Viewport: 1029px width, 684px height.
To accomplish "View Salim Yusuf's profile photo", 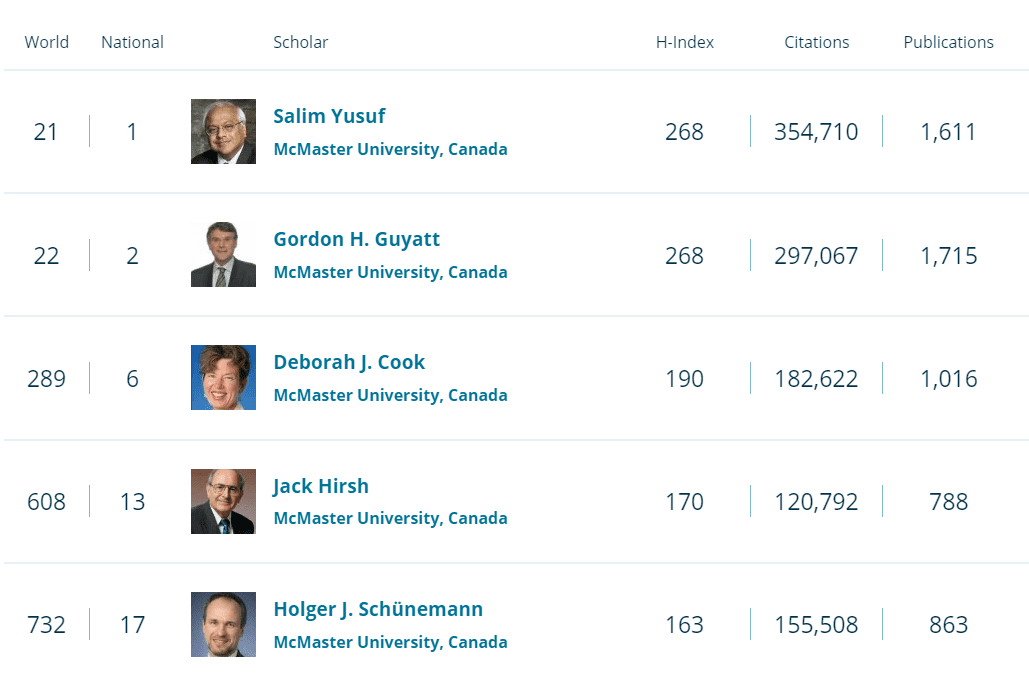I will 222,131.
